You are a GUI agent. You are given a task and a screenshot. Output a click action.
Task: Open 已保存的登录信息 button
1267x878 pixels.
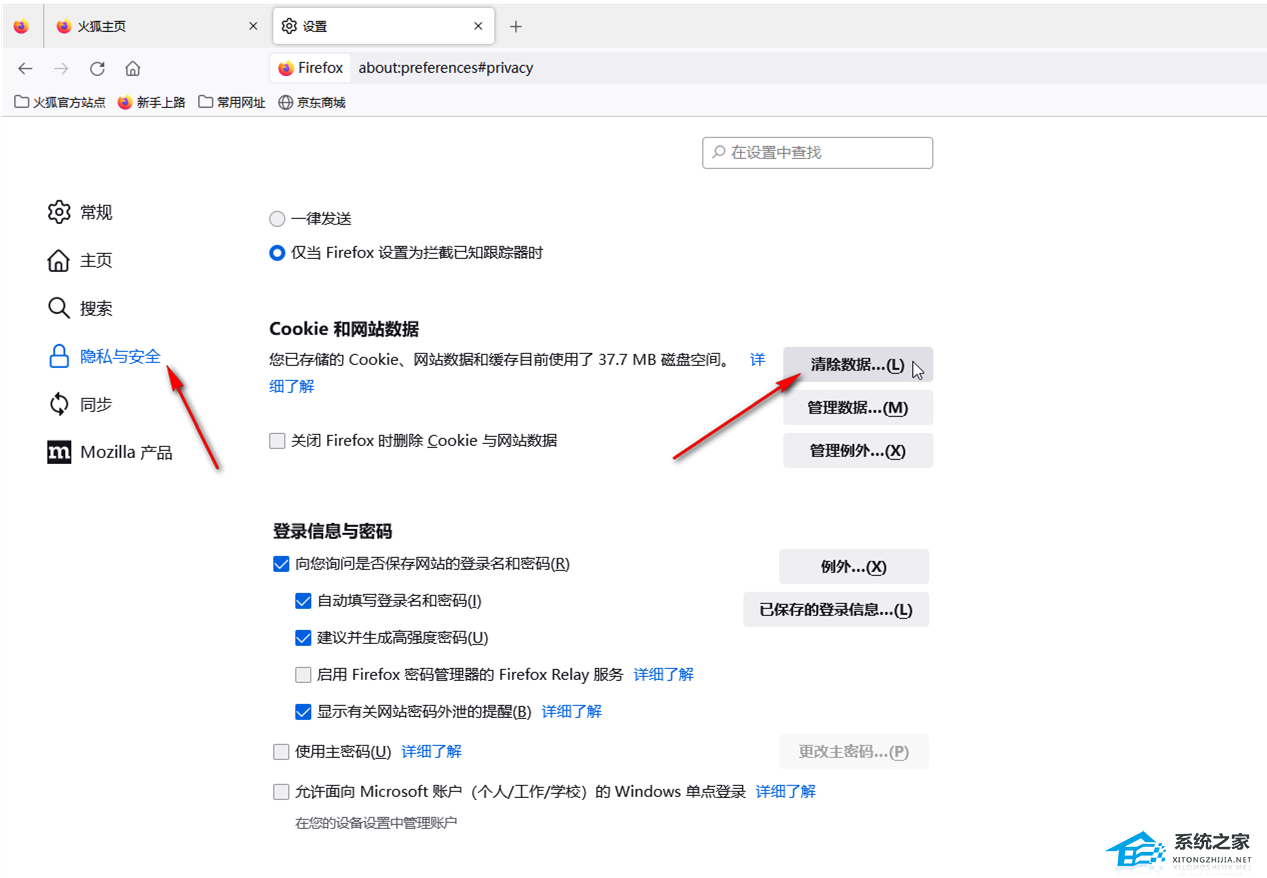point(836,610)
